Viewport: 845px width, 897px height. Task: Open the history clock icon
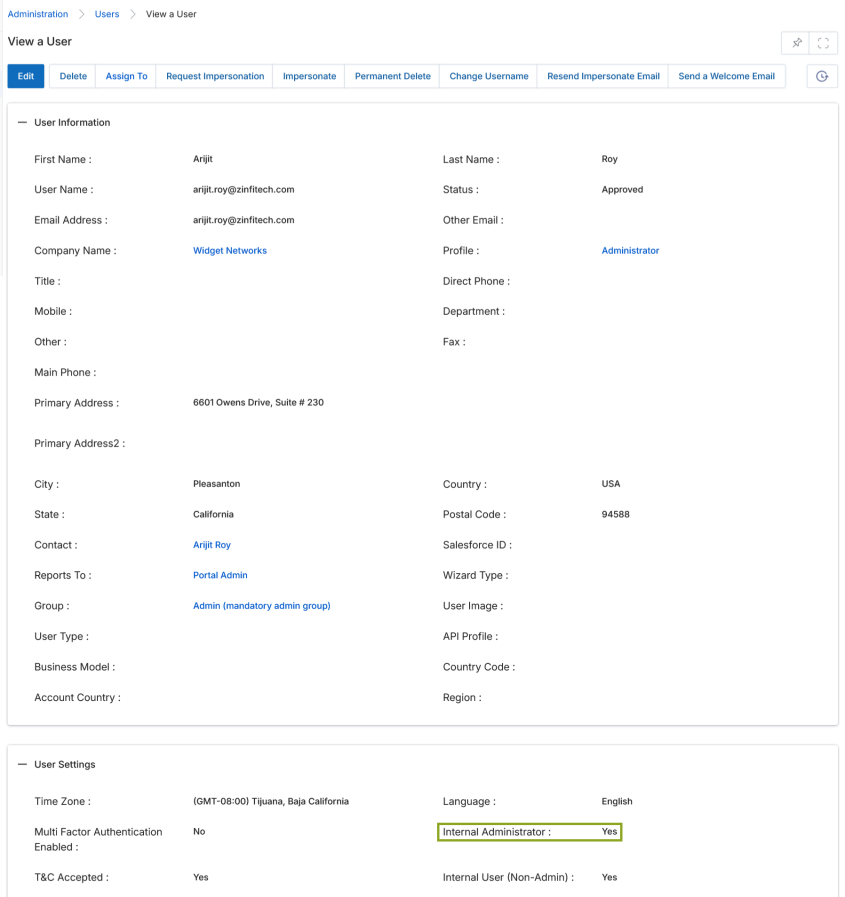pos(822,76)
